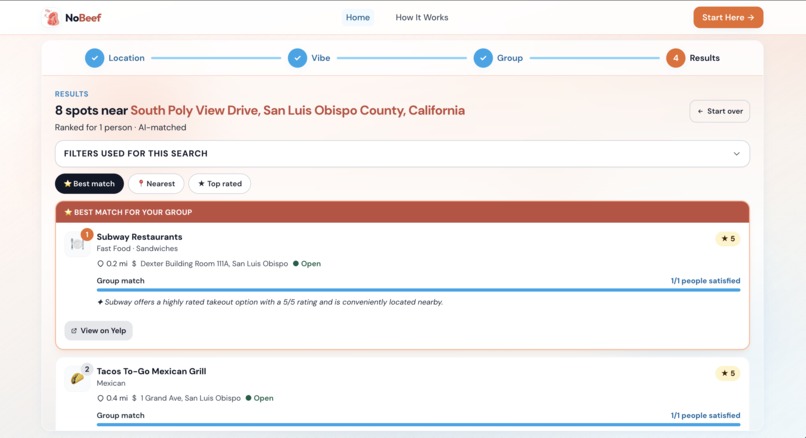Click the Tacos To-Go group match progress bar
The width and height of the screenshot is (806, 438).
point(418,425)
